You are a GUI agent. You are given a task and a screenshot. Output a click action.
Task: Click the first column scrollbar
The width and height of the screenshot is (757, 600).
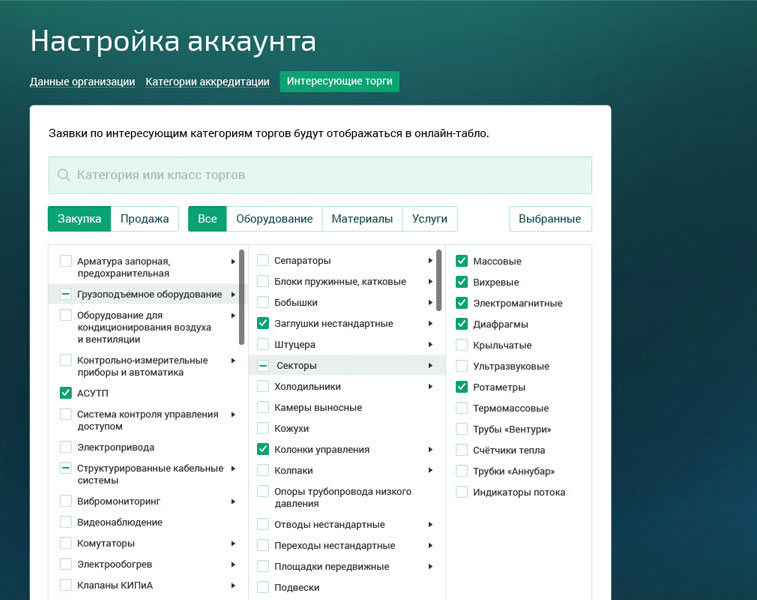tap(242, 297)
